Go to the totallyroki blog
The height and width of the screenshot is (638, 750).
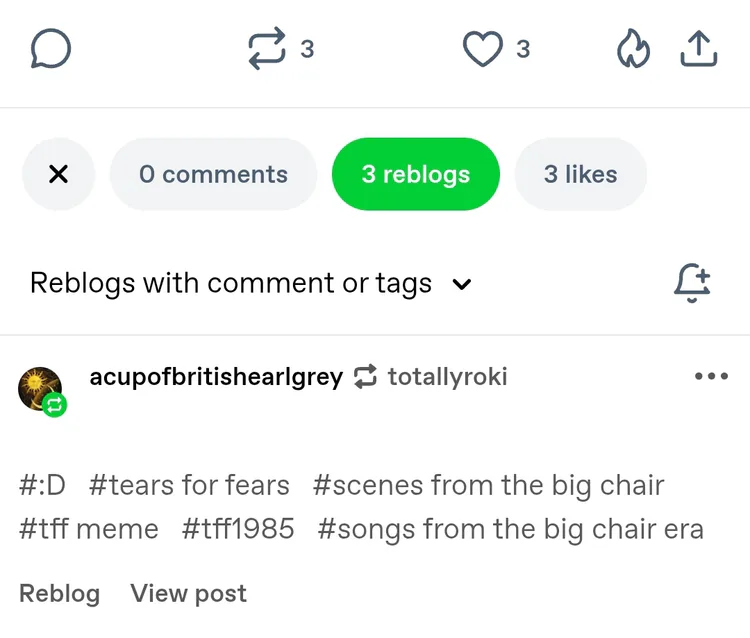[x=447, y=377]
